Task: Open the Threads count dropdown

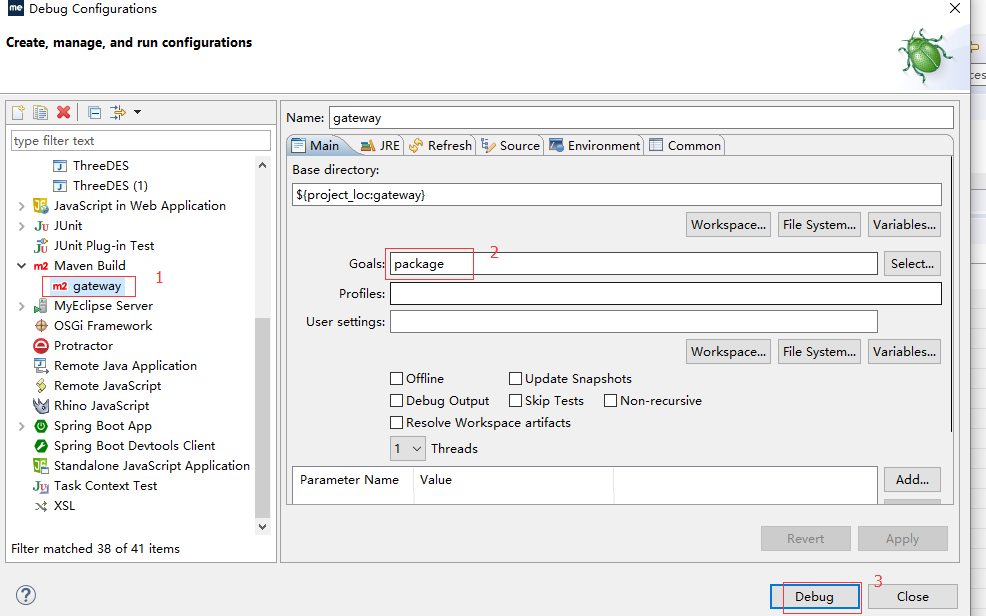Action: (407, 449)
